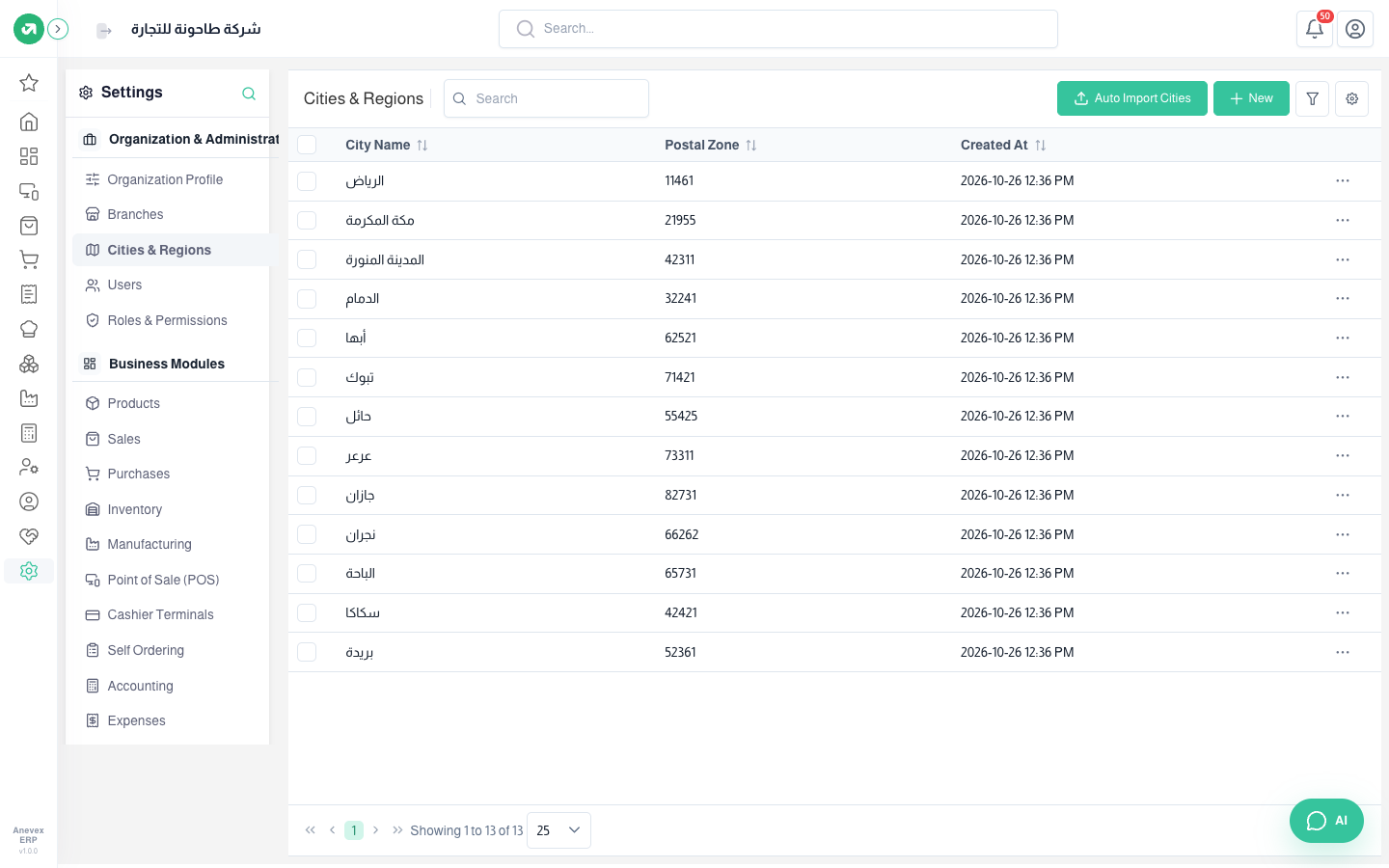Open the notifications bell

[x=1314, y=29]
